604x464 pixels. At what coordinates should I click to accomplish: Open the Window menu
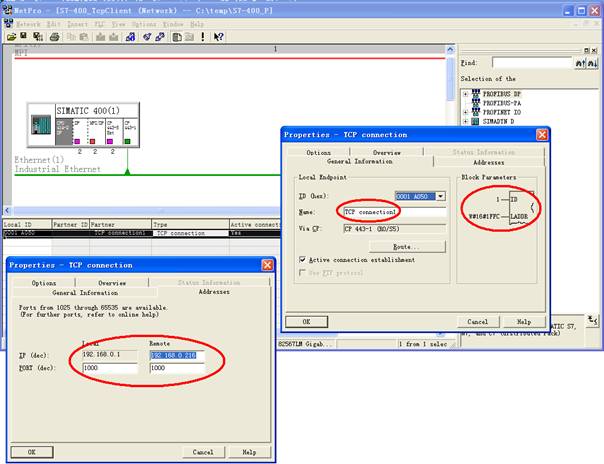coord(173,24)
